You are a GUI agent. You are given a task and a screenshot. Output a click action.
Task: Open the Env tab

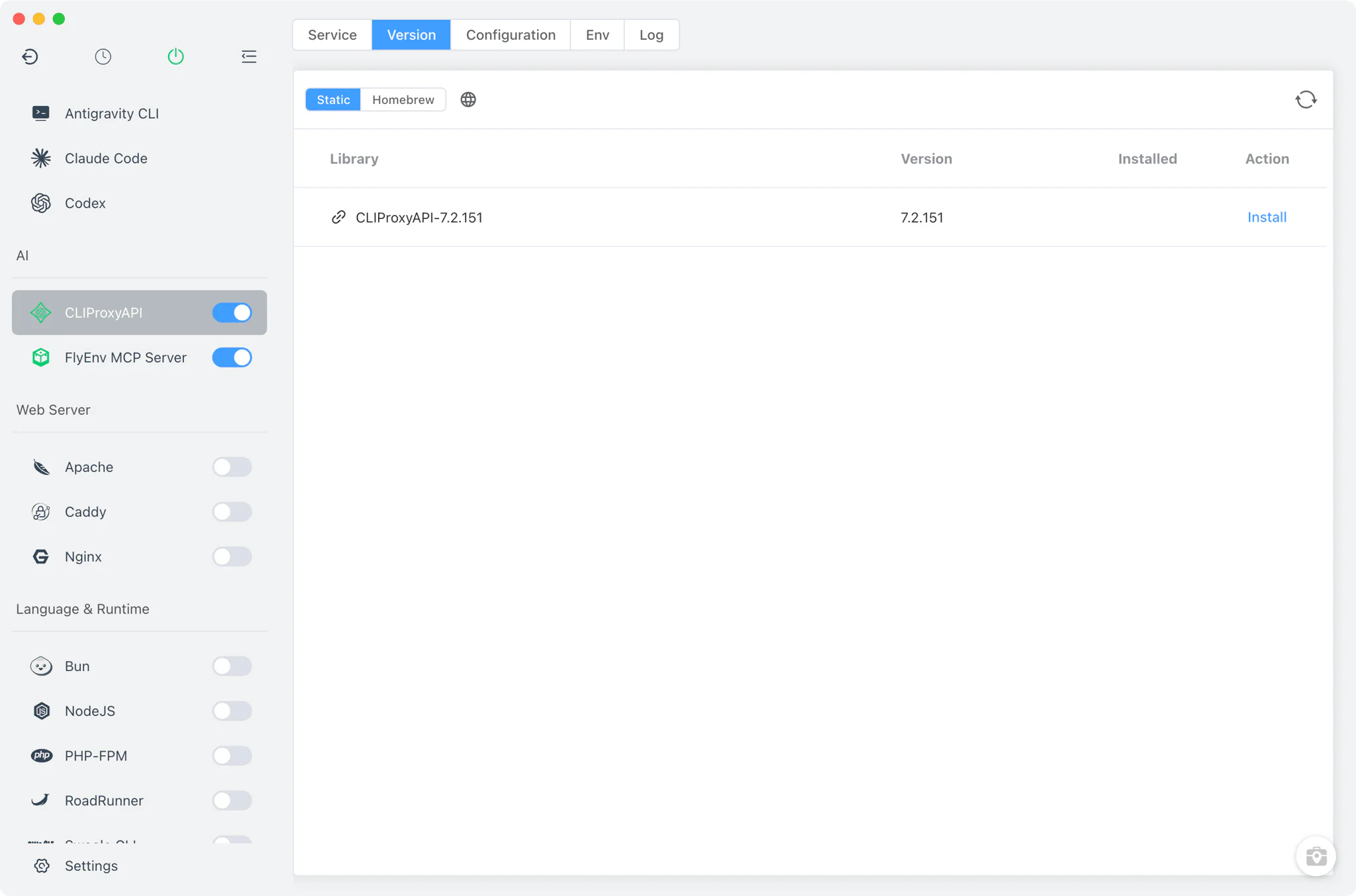597,34
